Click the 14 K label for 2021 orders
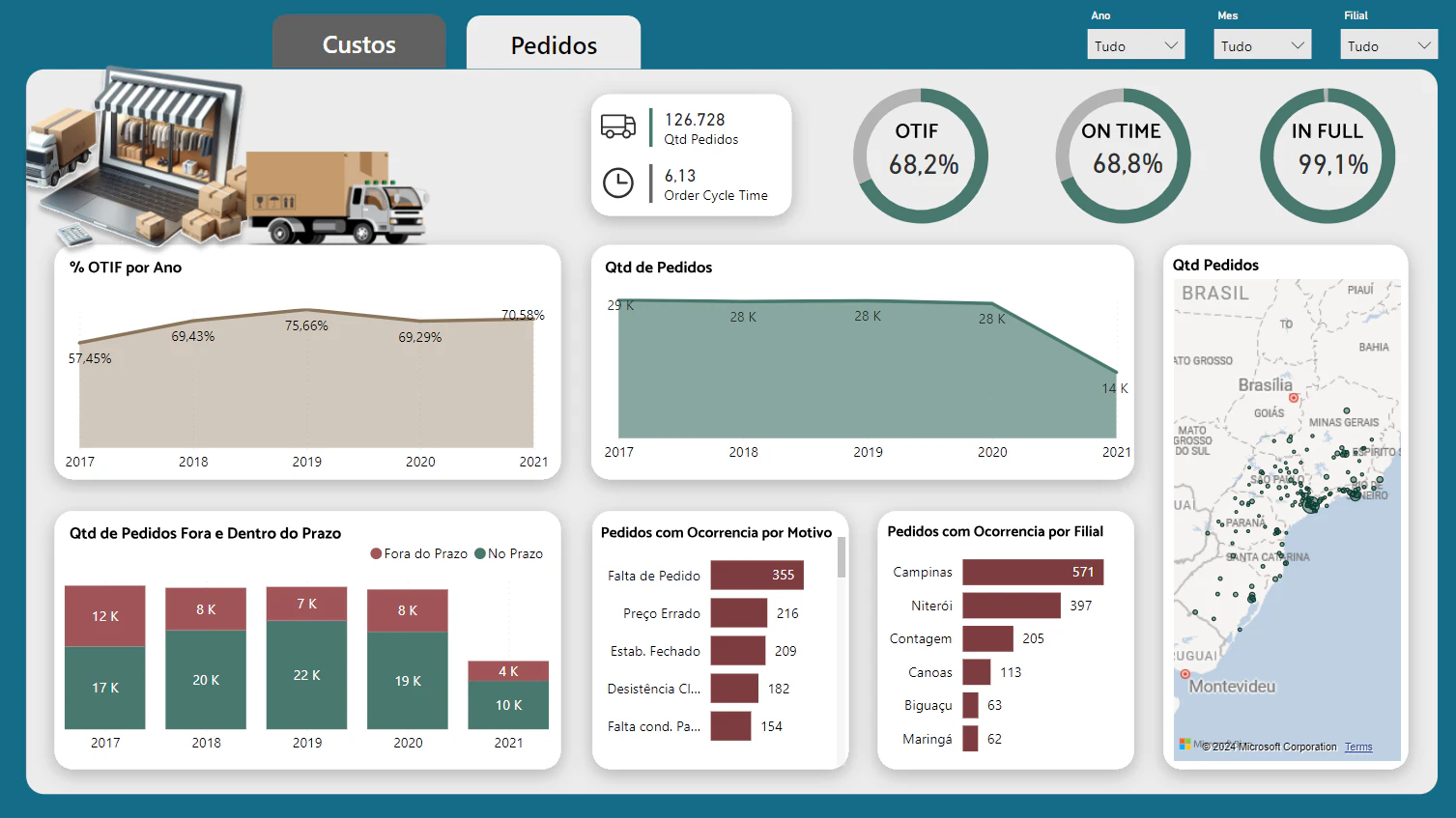Image resolution: width=1456 pixels, height=818 pixels. [1115, 388]
